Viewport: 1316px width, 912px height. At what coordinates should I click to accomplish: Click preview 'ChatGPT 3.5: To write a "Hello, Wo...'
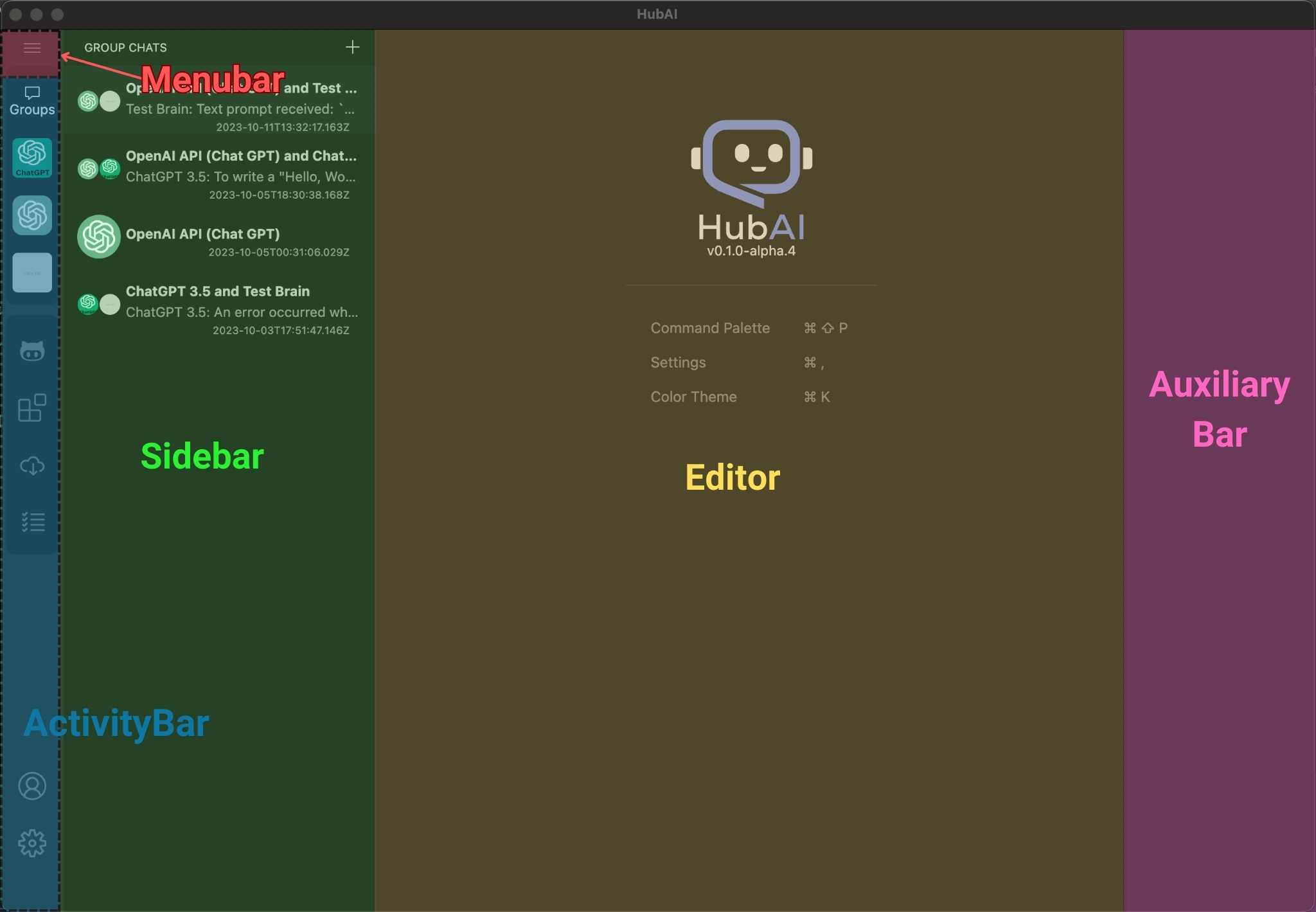(x=240, y=176)
